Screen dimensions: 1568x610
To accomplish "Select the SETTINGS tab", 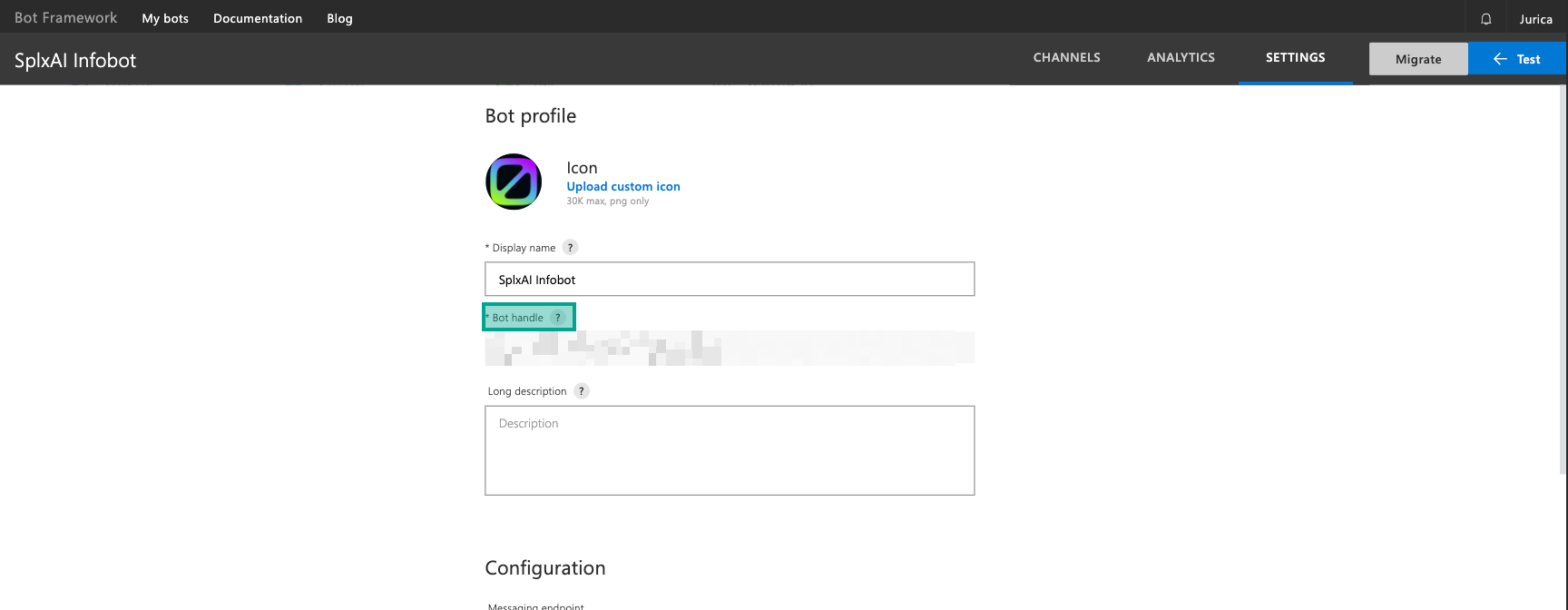I will (1295, 57).
